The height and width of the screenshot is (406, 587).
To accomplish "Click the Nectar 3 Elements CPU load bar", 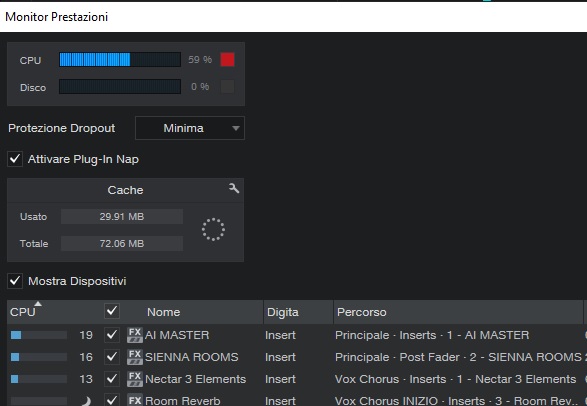I will [39, 379].
